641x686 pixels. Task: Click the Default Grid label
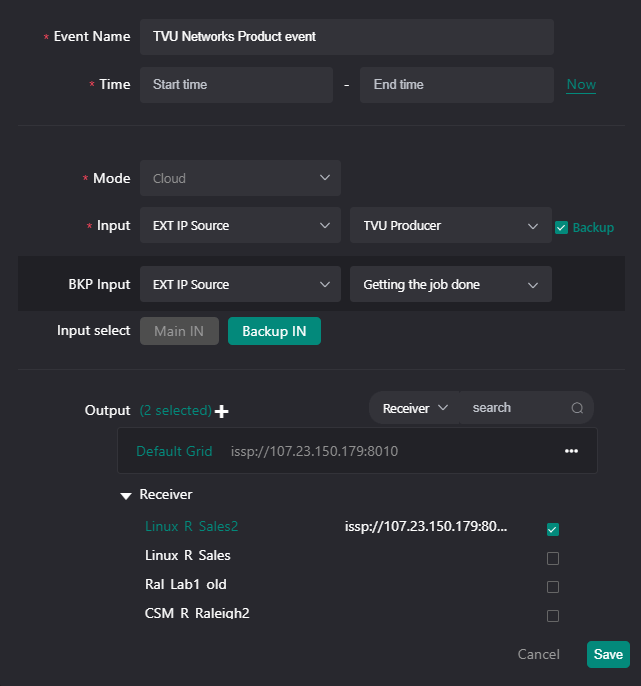(174, 451)
